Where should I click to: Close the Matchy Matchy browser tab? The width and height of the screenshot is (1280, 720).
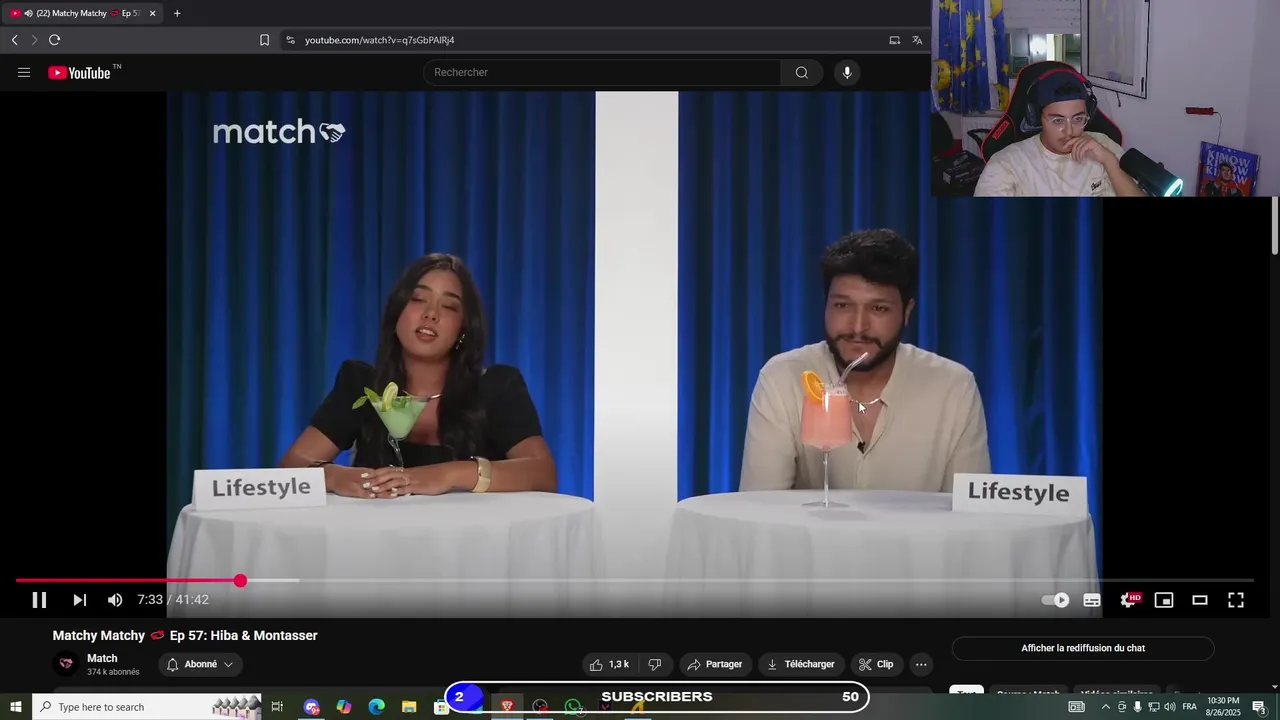(152, 13)
